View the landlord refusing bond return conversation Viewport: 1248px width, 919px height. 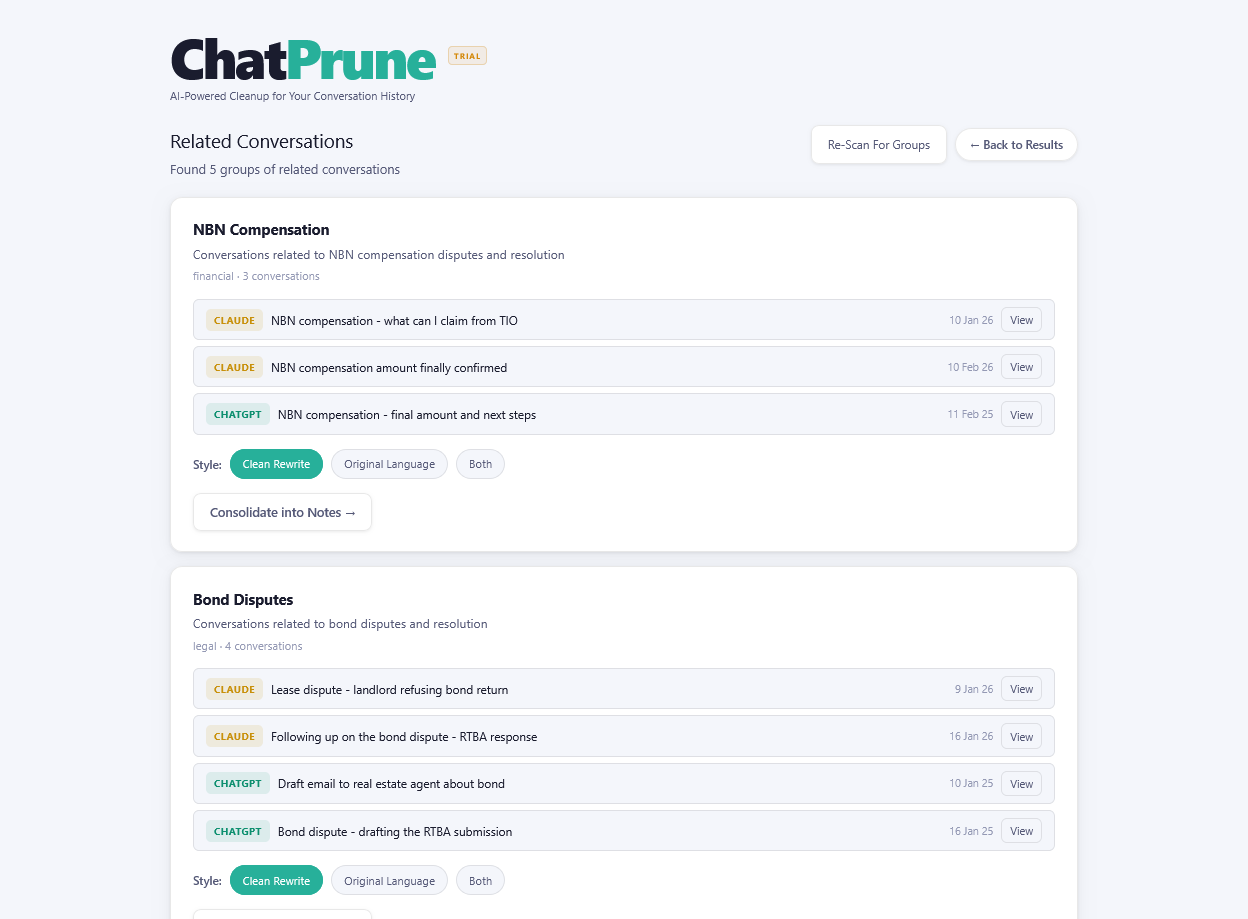(x=1021, y=689)
